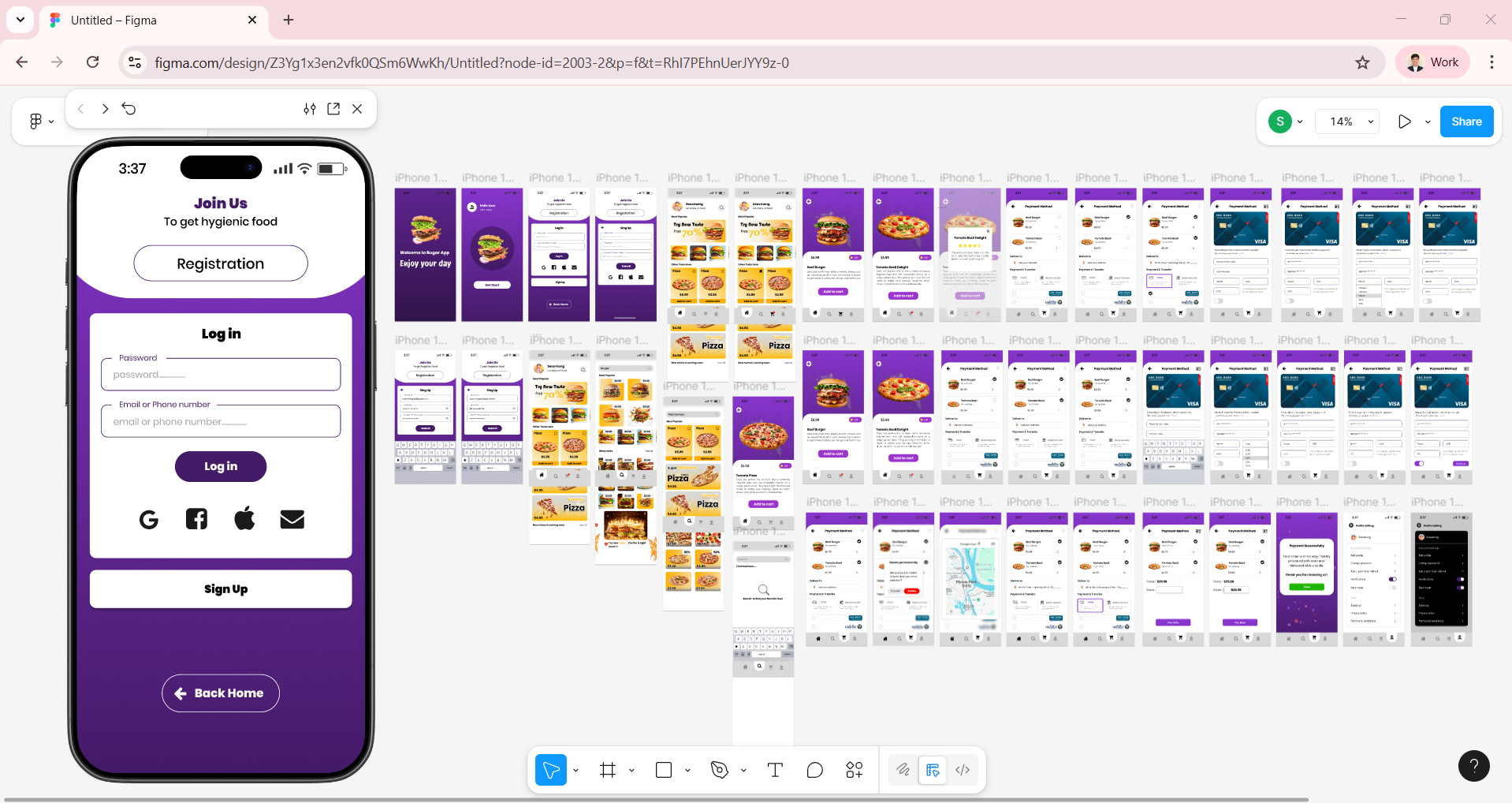Viewport: 1512px width, 803px height.
Task: Select the map delivery frame thumbnail
Action: [x=970, y=580]
